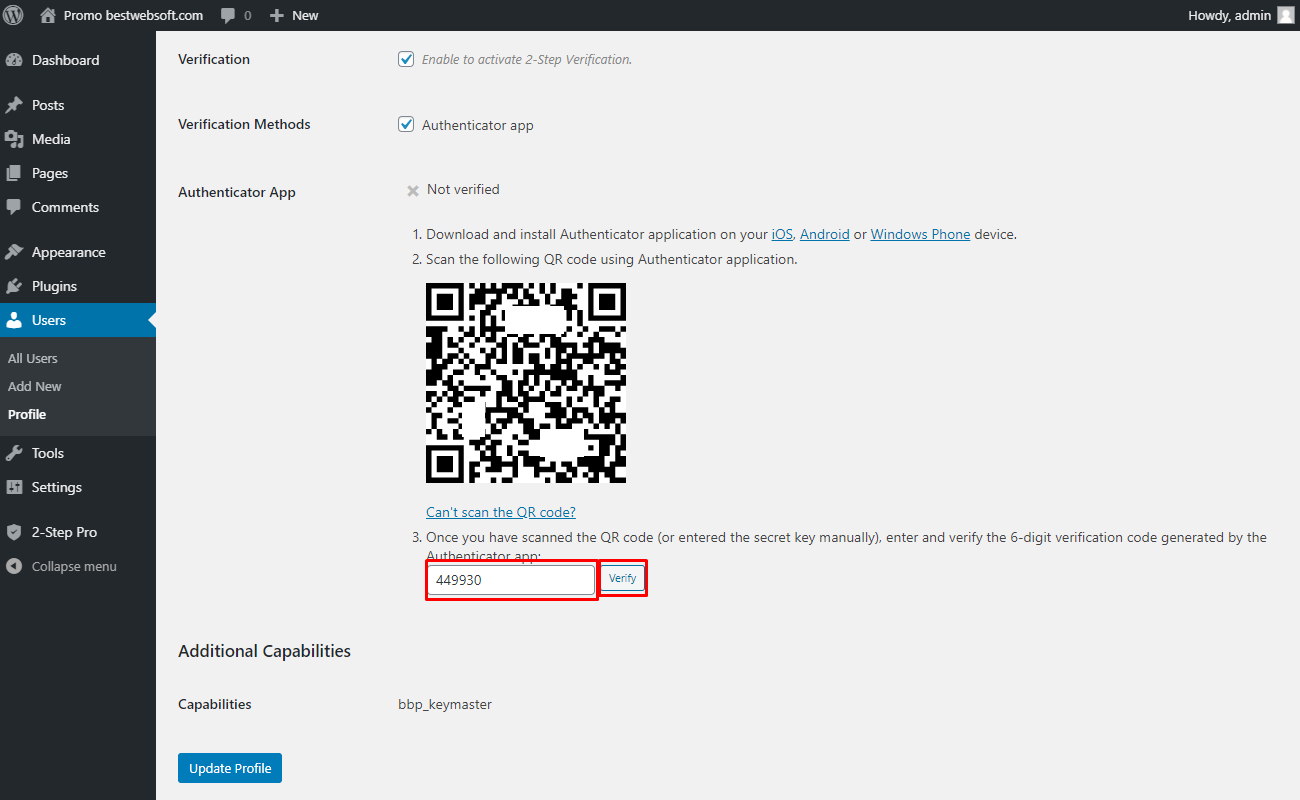This screenshot has height=800, width=1300.
Task: Focus the 6-digit verification code field
Action: pos(511,580)
